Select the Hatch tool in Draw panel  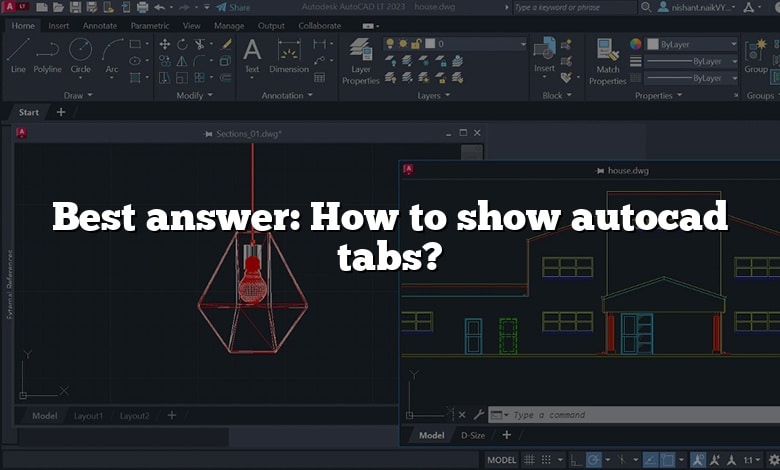tap(135, 78)
